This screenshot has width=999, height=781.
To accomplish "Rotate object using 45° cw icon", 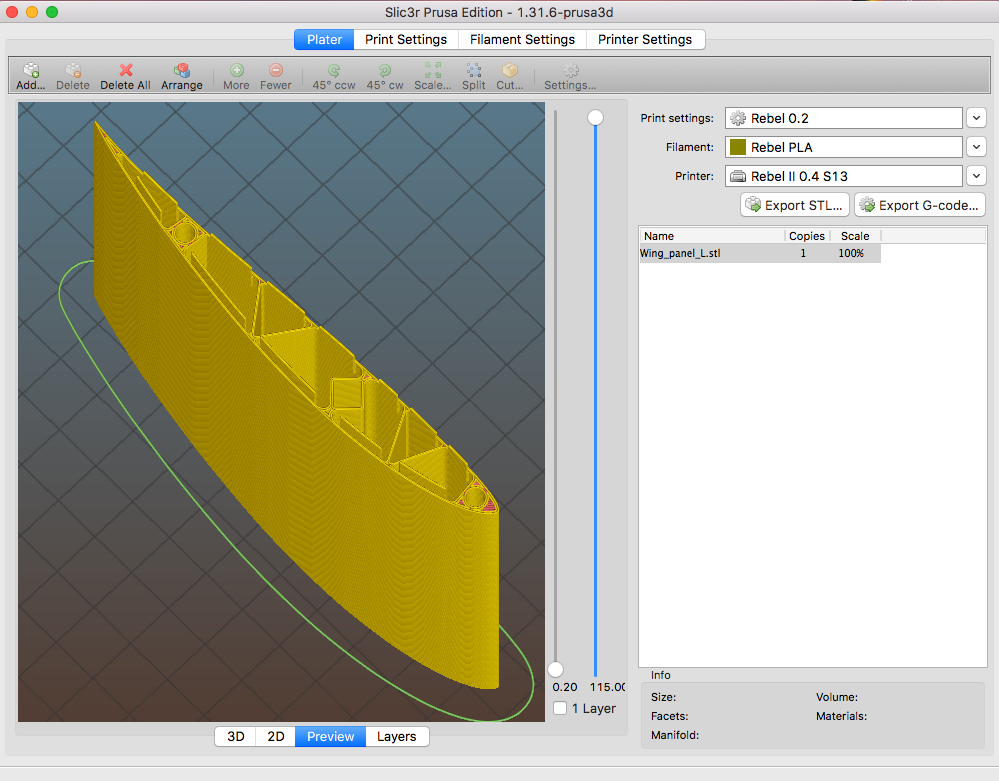I will point(384,71).
